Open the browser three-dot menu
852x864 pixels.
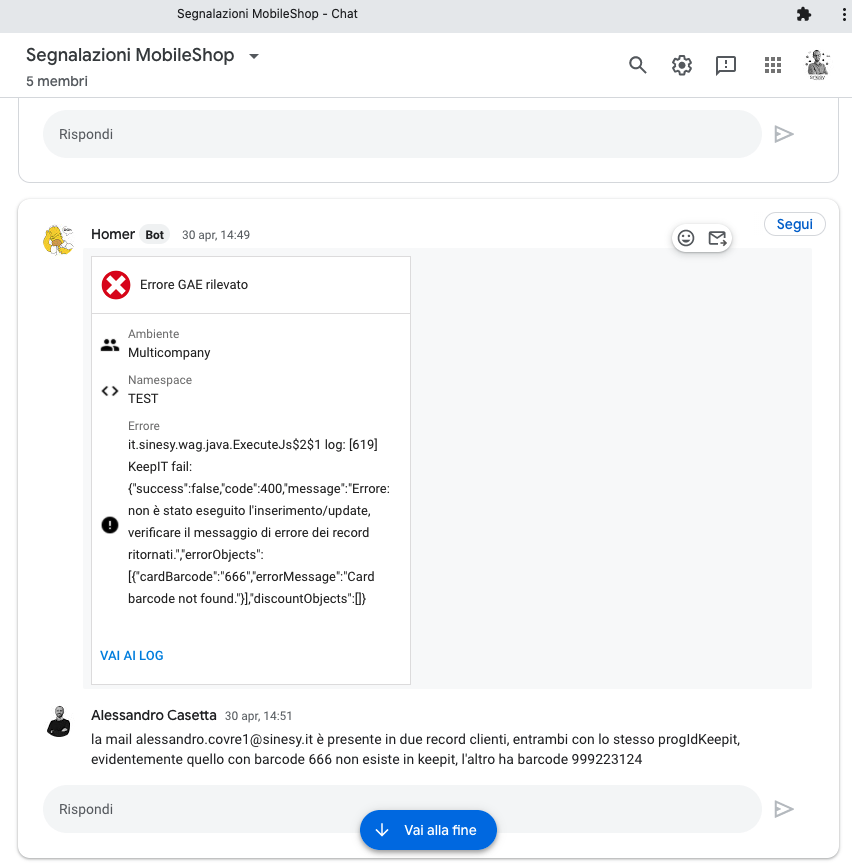[x=844, y=14]
